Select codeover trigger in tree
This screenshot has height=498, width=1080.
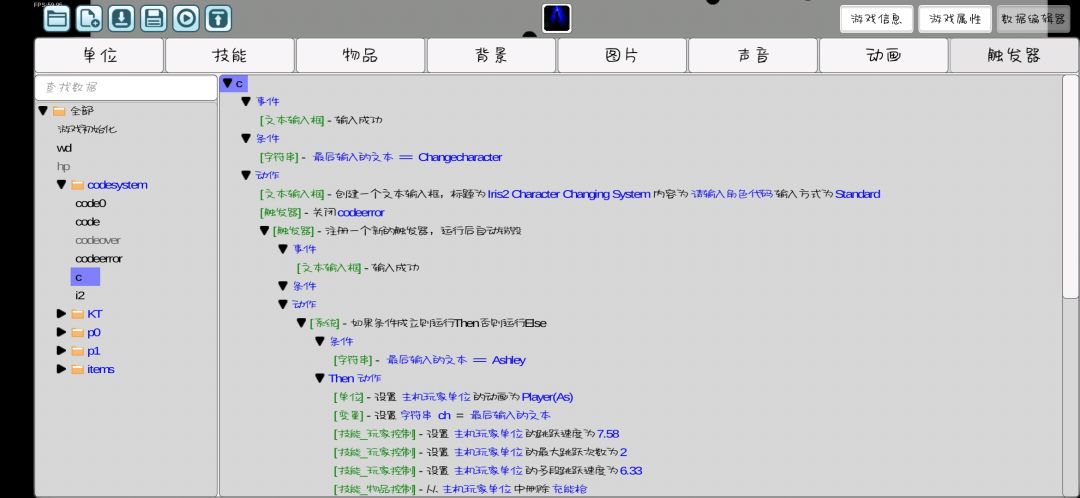[98, 240]
